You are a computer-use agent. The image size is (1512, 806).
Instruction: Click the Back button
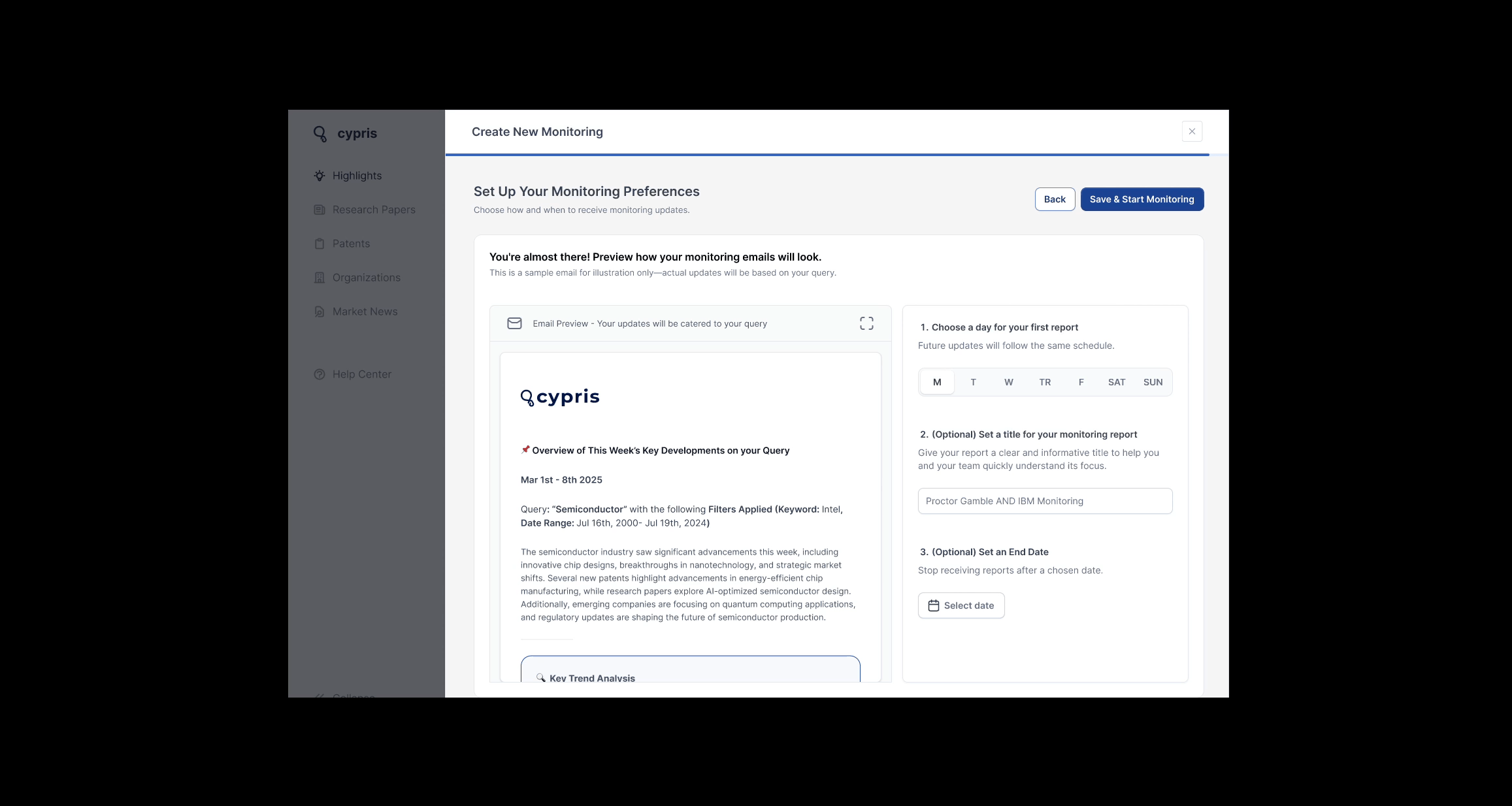point(1055,199)
